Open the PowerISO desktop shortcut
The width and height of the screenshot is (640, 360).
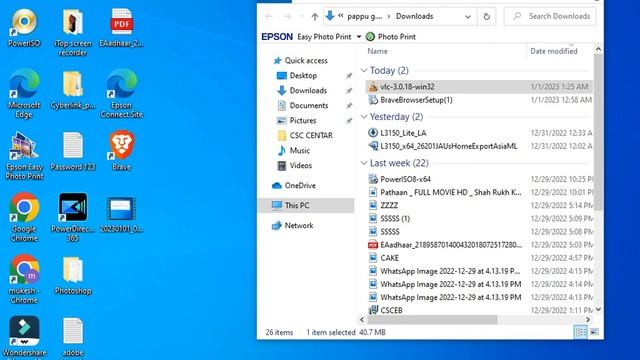24,28
